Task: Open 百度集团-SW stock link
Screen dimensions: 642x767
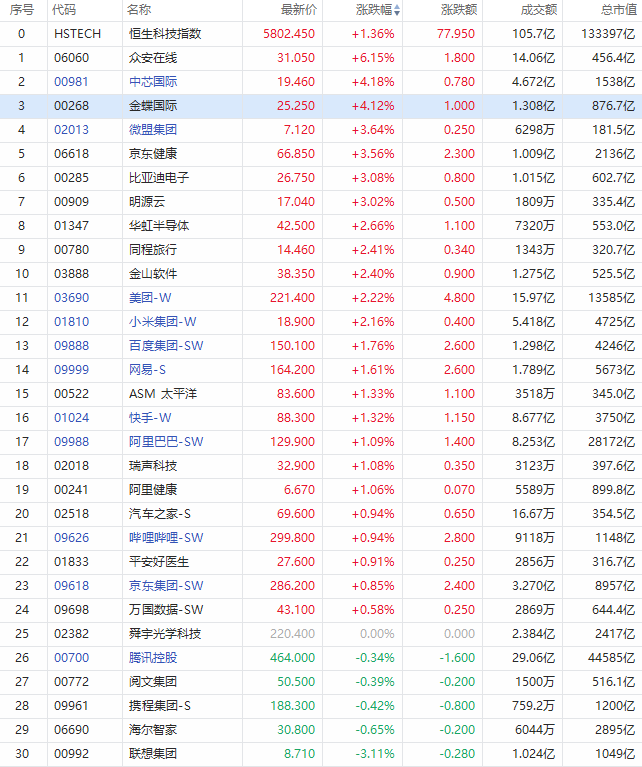Action: click(166, 345)
